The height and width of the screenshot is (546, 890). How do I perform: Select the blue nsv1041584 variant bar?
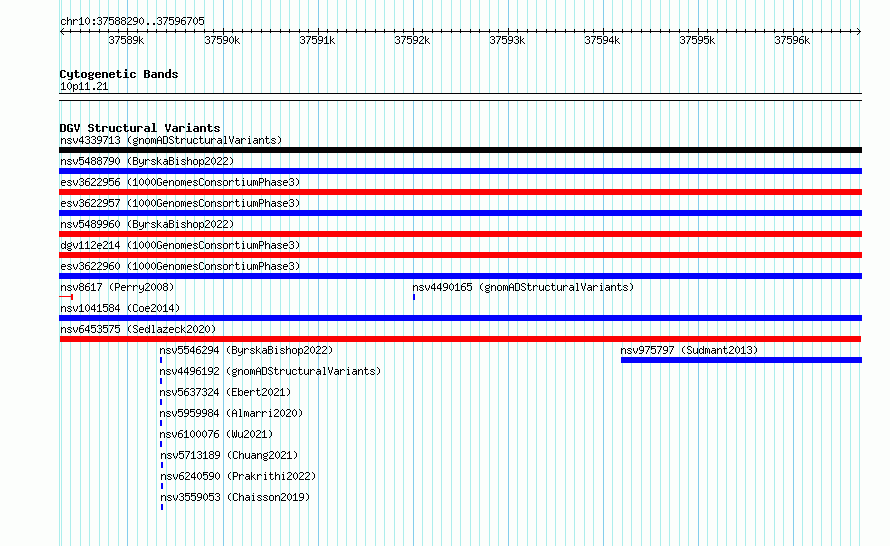(460, 318)
